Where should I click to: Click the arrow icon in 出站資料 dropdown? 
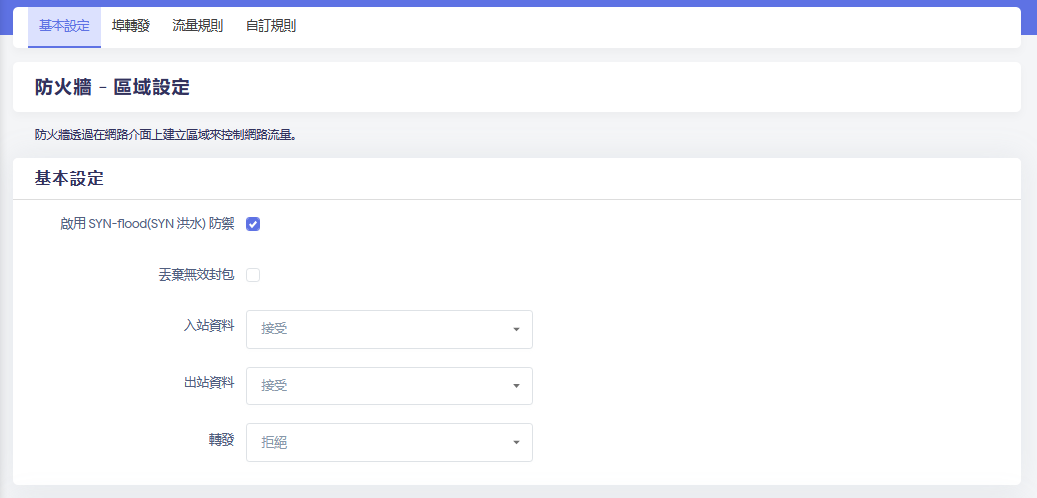[516, 385]
